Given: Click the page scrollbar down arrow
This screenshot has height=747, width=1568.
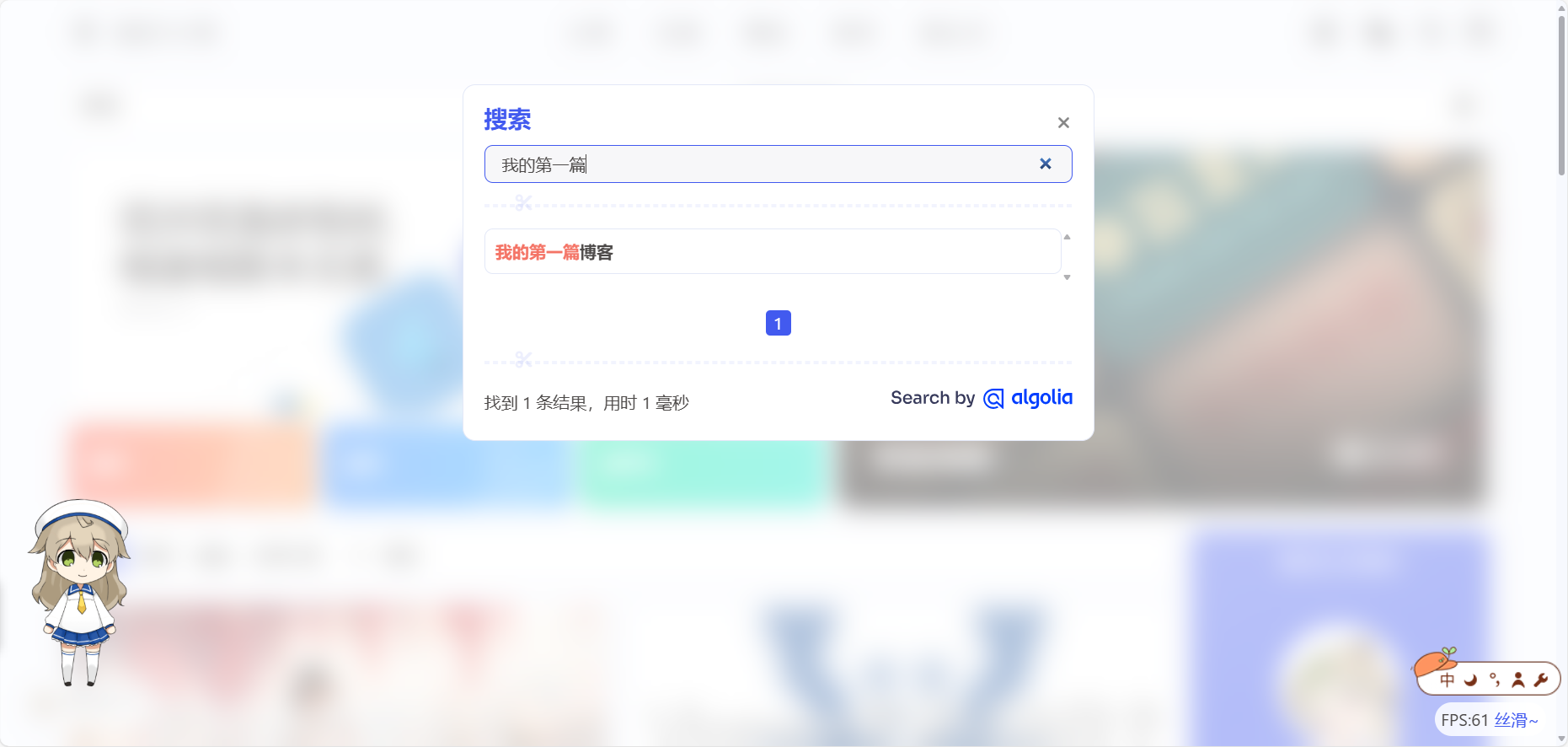Looking at the screenshot, I should (x=1561, y=739).
